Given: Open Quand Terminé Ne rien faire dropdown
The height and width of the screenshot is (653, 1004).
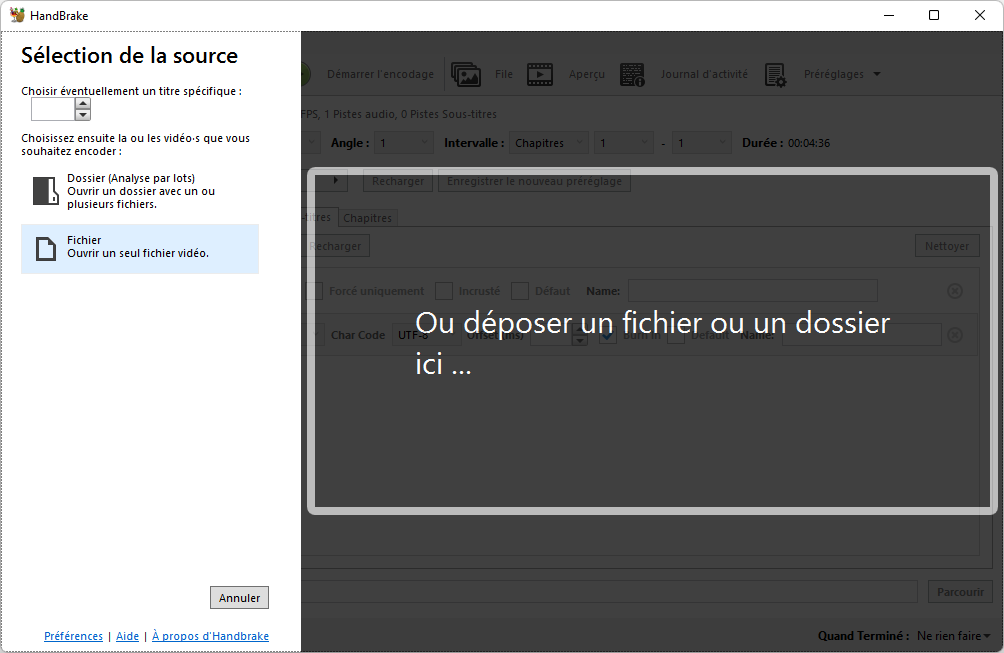Looking at the screenshot, I should 953,636.
